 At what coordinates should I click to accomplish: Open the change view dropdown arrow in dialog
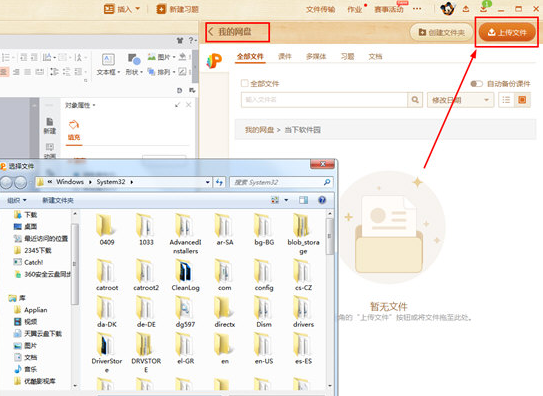point(286,200)
